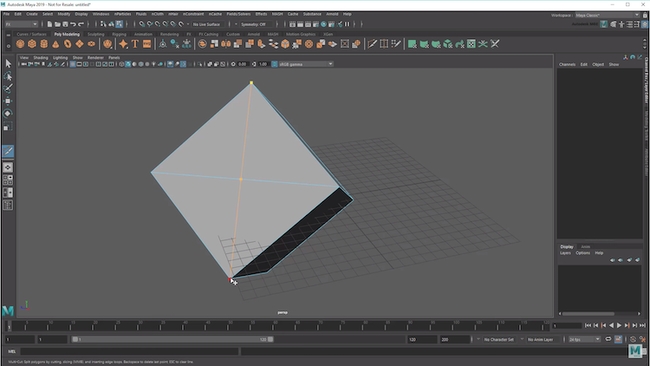This screenshot has width=650, height=366.
Task: Open the 24 fps frame rate dropdown
Action: tap(585, 339)
